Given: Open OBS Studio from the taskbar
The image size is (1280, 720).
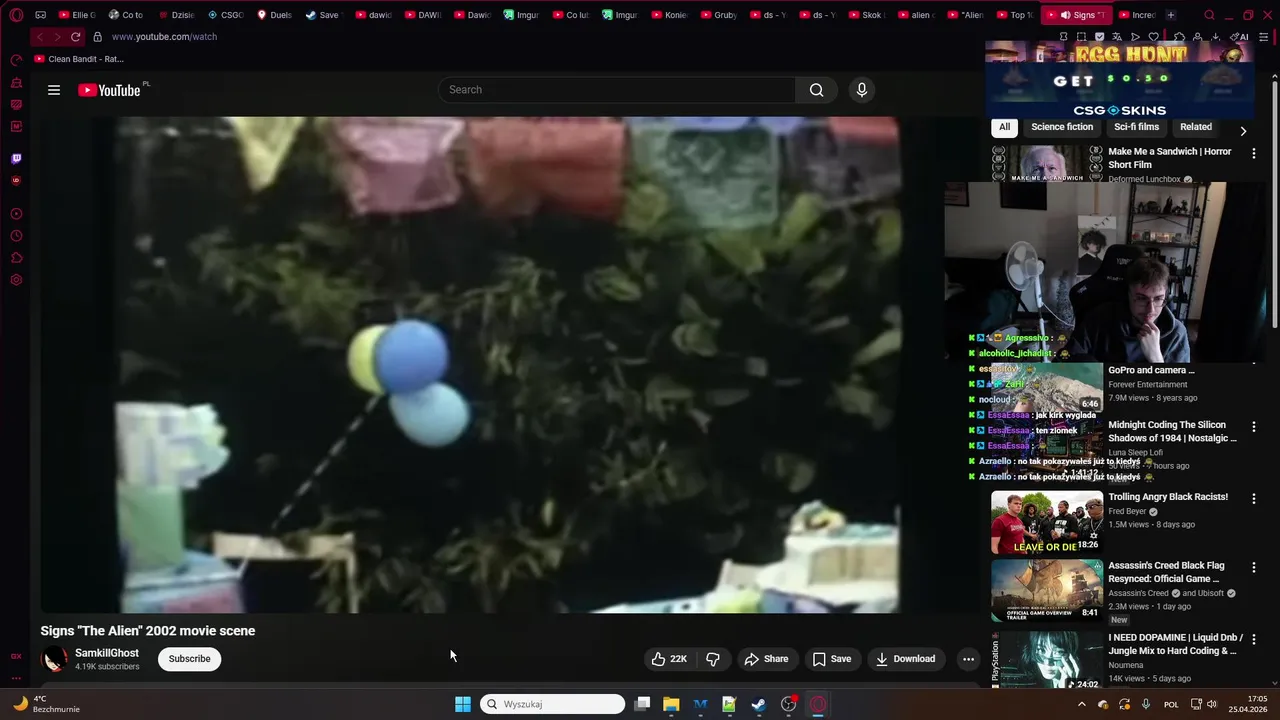Looking at the screenshot, I should pyautogui.click(x=789, y=704).
